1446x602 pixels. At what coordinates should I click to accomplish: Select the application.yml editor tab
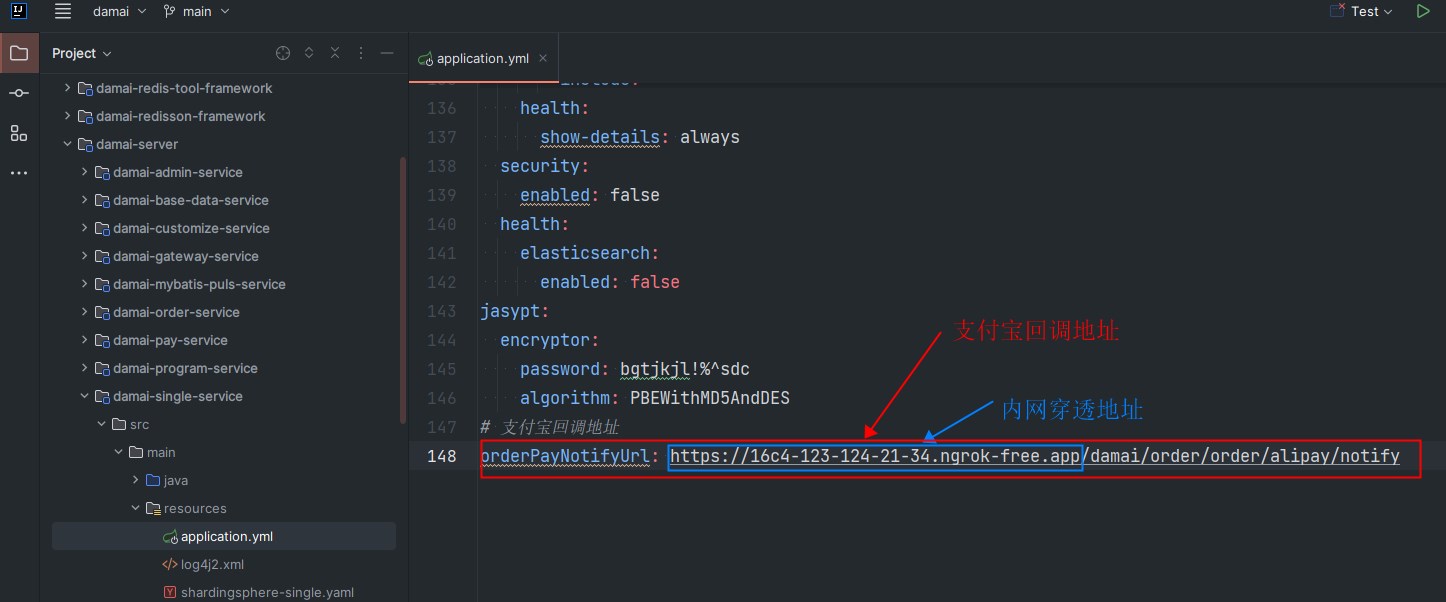click(x=474, y=58)
